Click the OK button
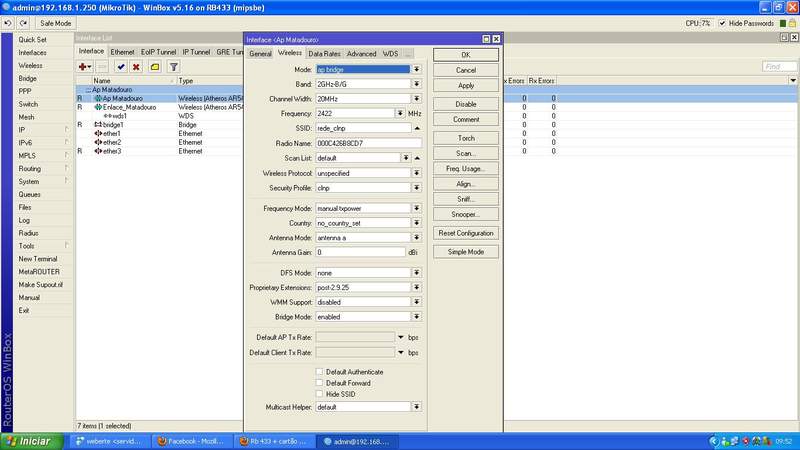 click(466, 55)
